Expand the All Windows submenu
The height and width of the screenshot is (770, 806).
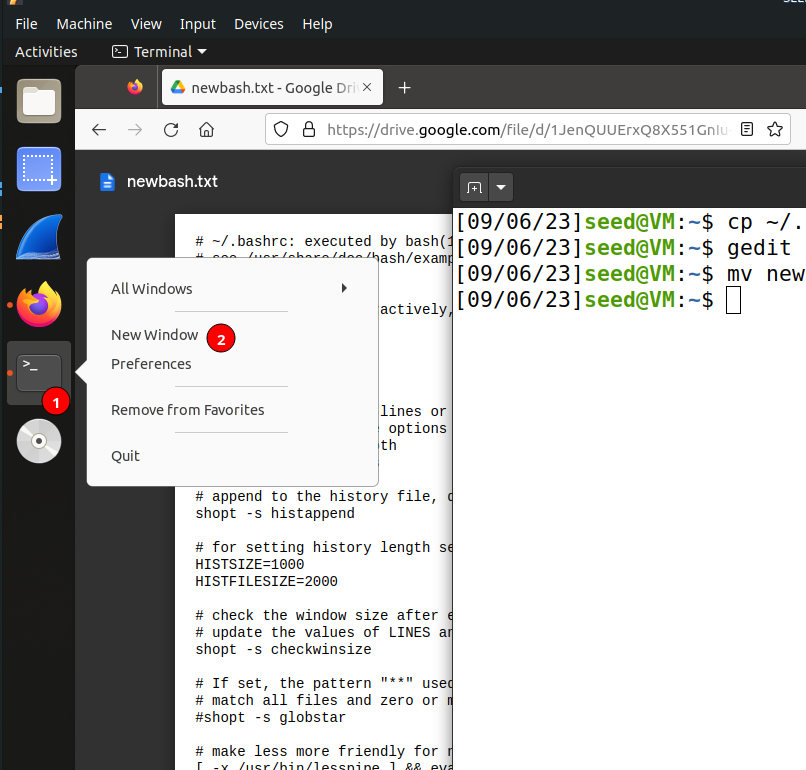point(229,288)
